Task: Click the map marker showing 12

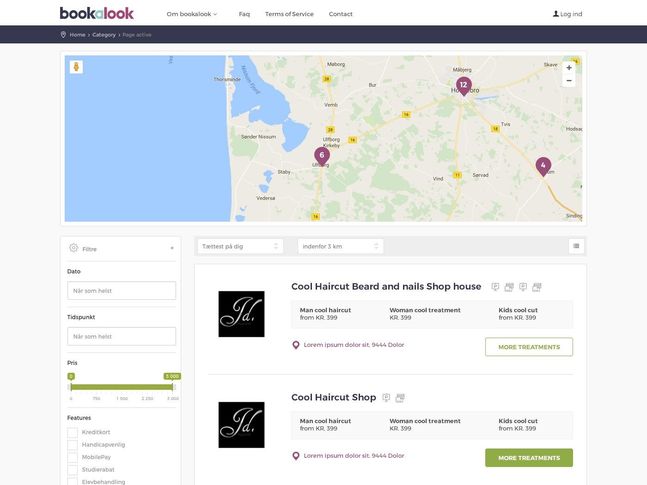Action: tap(463, 85)
